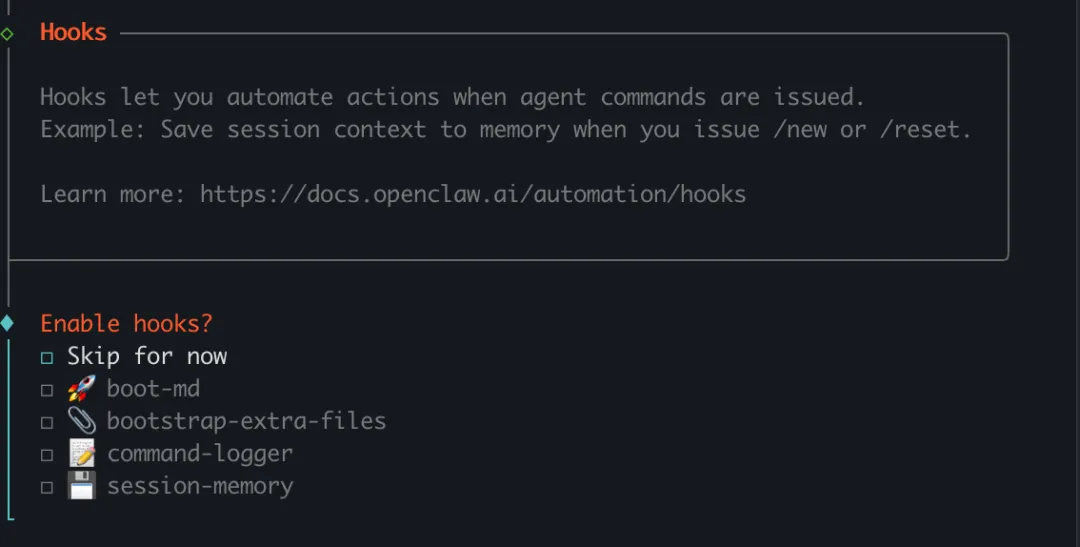Select the command-logger option text
Screen dimensions: 1080x547
coord(200,454)
